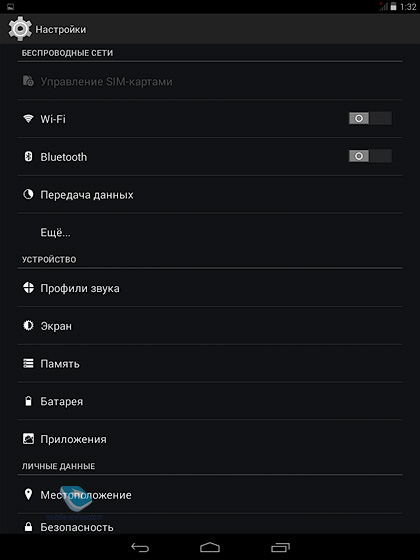Tap the Местоположение location pin icon
420x560 pixels.
tap(28, 494)
